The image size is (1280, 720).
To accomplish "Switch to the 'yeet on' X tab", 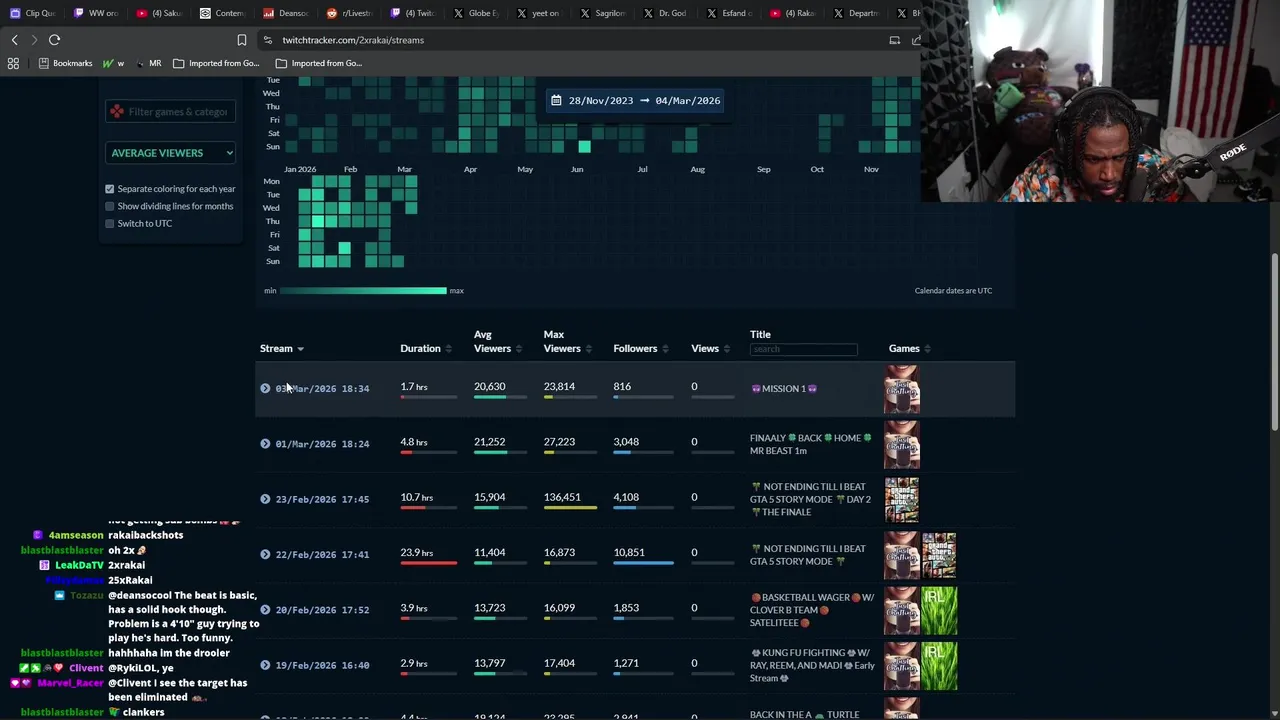I will [x=539, y=13].
